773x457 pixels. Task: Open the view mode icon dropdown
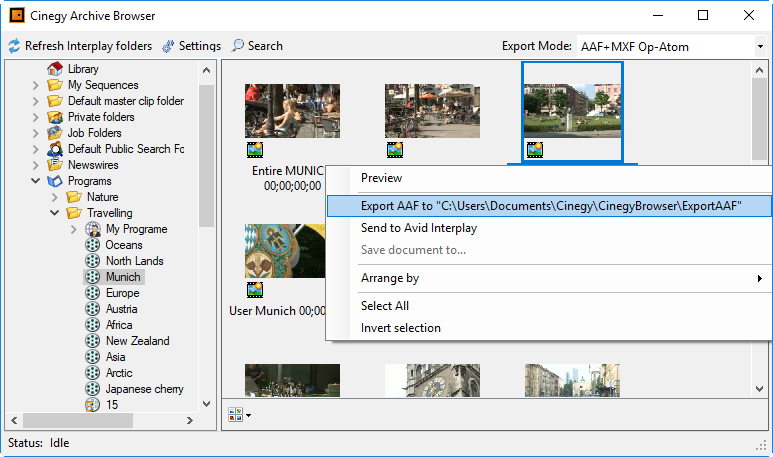240,415
